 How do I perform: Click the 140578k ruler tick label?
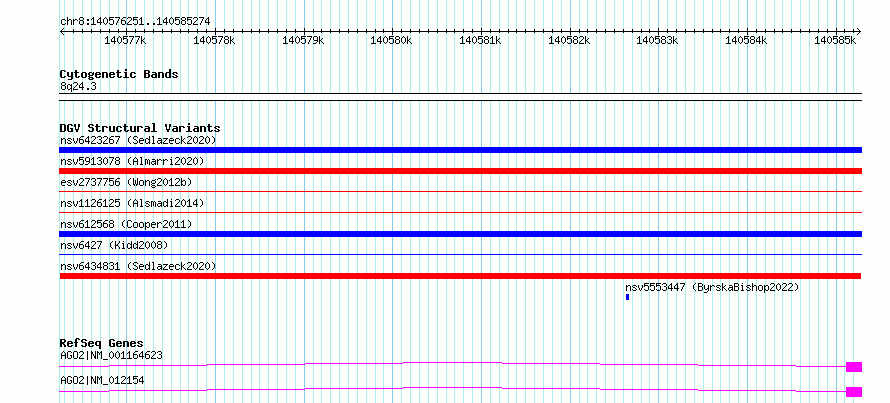click(214, 41)
